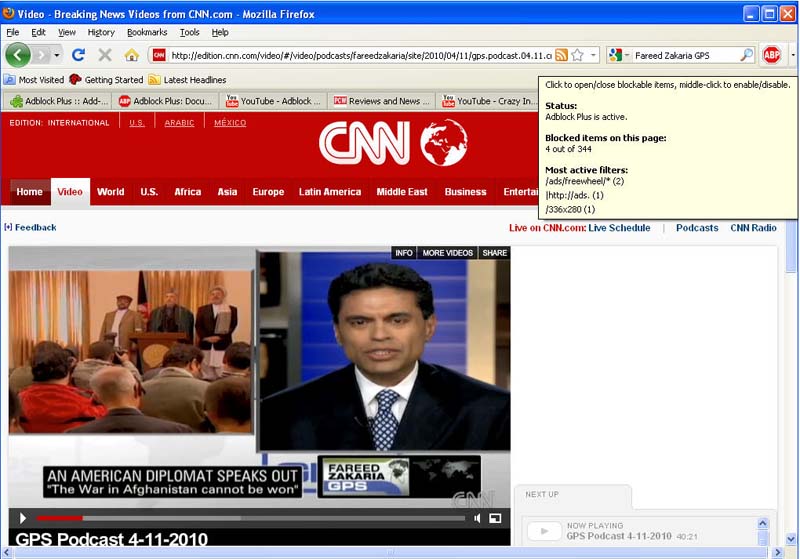Open the Edit menu
Viewport: 800px width, 559px height.
point(38,32)
